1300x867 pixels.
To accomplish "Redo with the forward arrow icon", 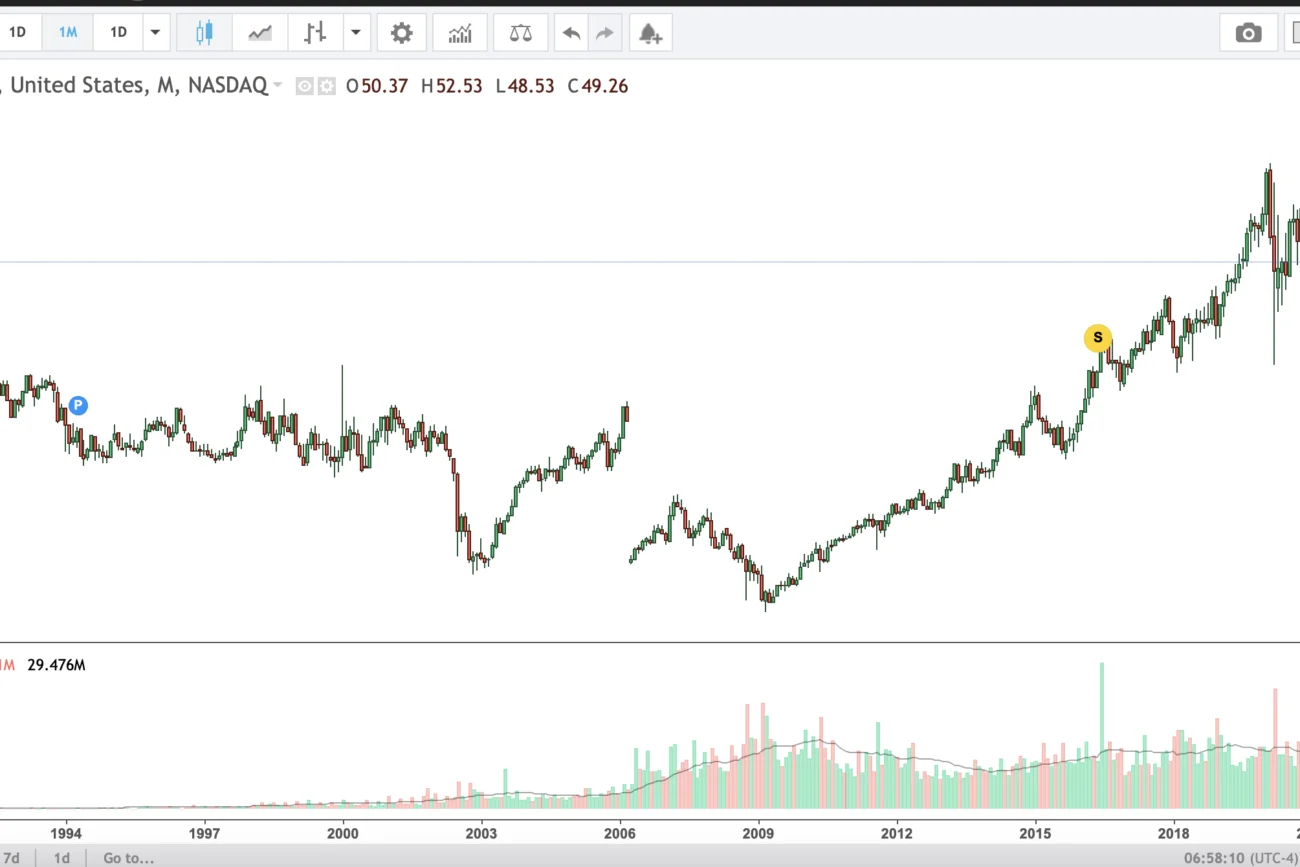I will pyautogui.click(x=604, y=33).
